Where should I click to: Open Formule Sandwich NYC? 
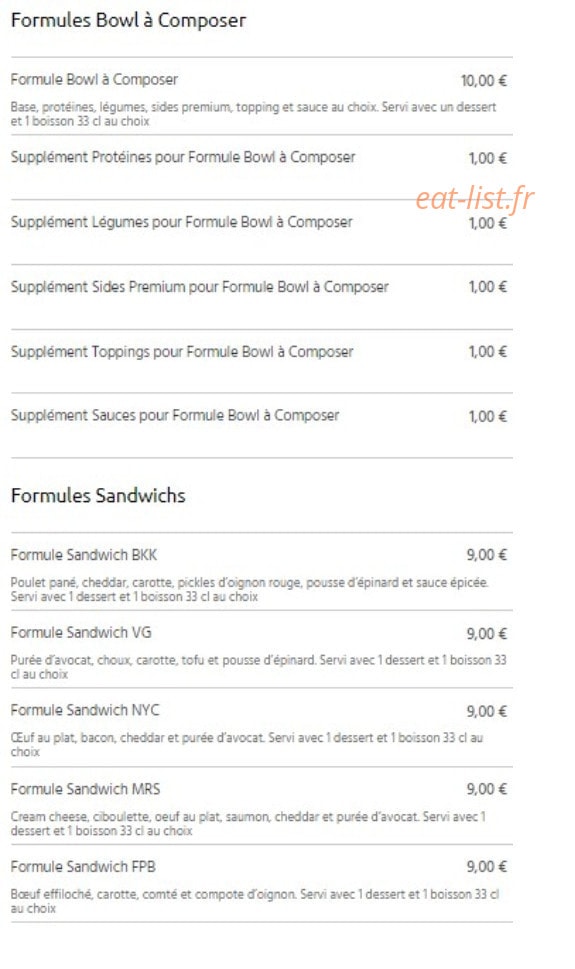262,727
